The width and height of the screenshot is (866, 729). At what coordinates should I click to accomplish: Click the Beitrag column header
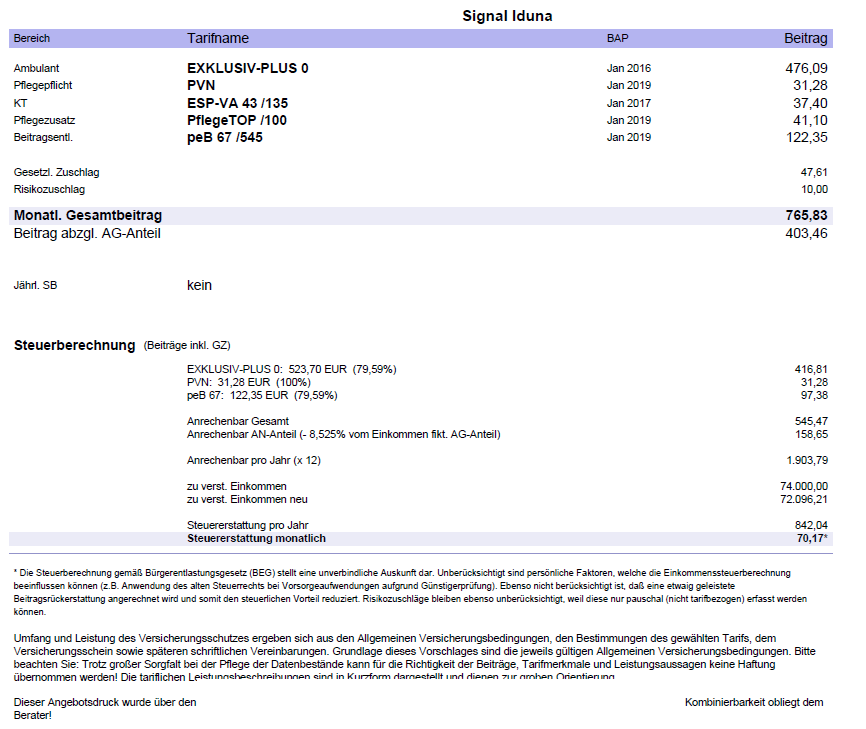point(805,38)
